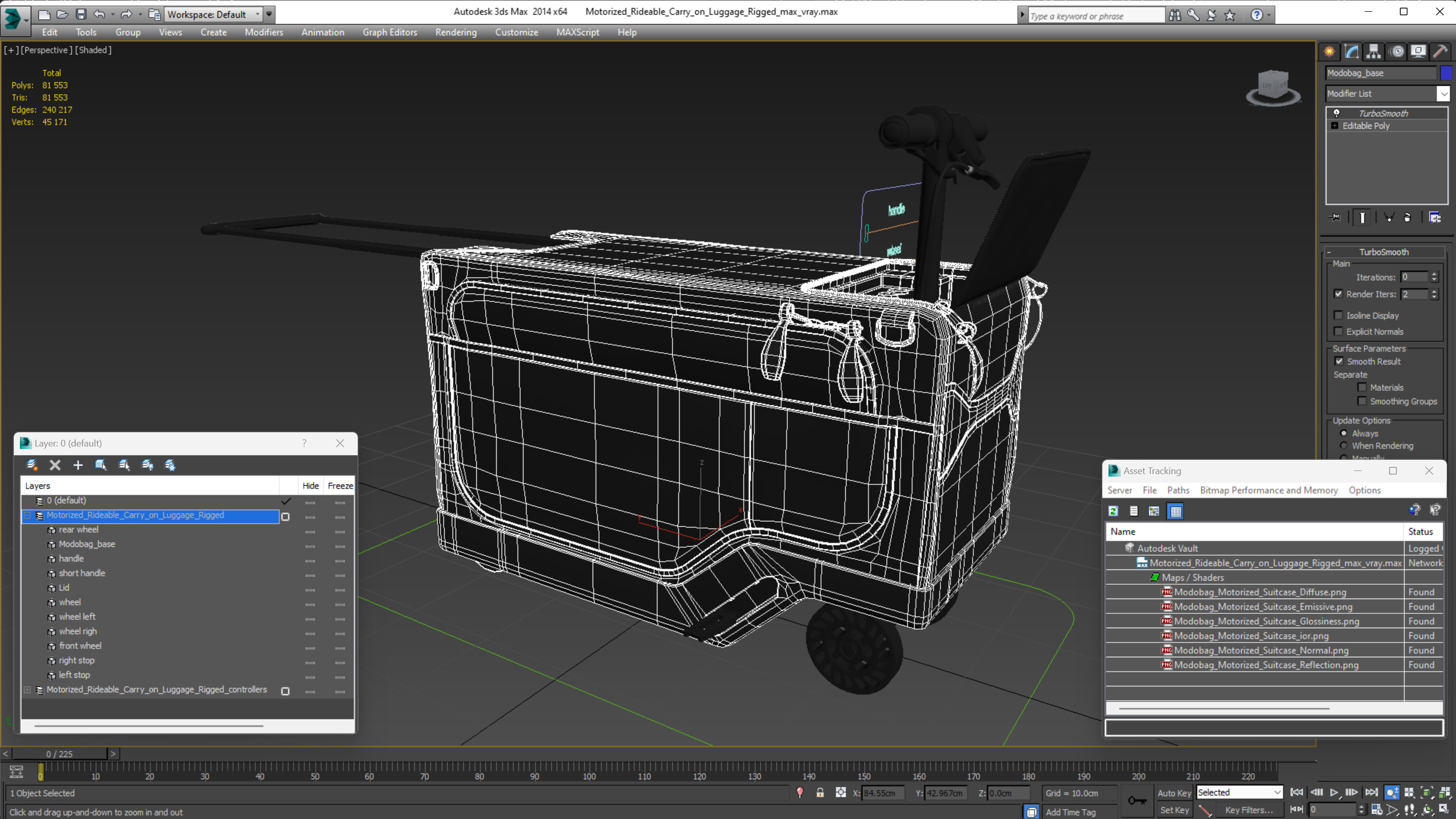The image size is (1456, 819).
Task: Open the Rendering menu
Action: pyautogui.click(x=456, y=32)
